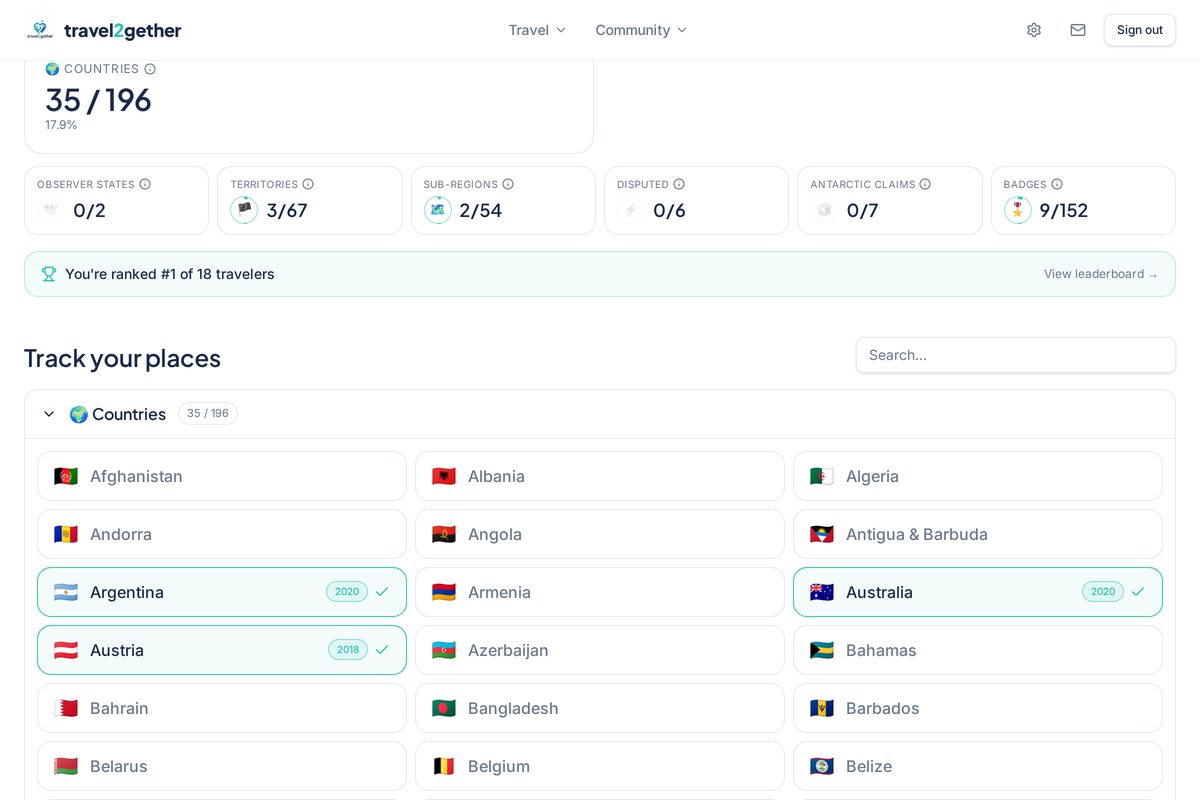Click the Sub-Regions map icon
This screenshot has width=1200, height=800.
tap(437, 210)
